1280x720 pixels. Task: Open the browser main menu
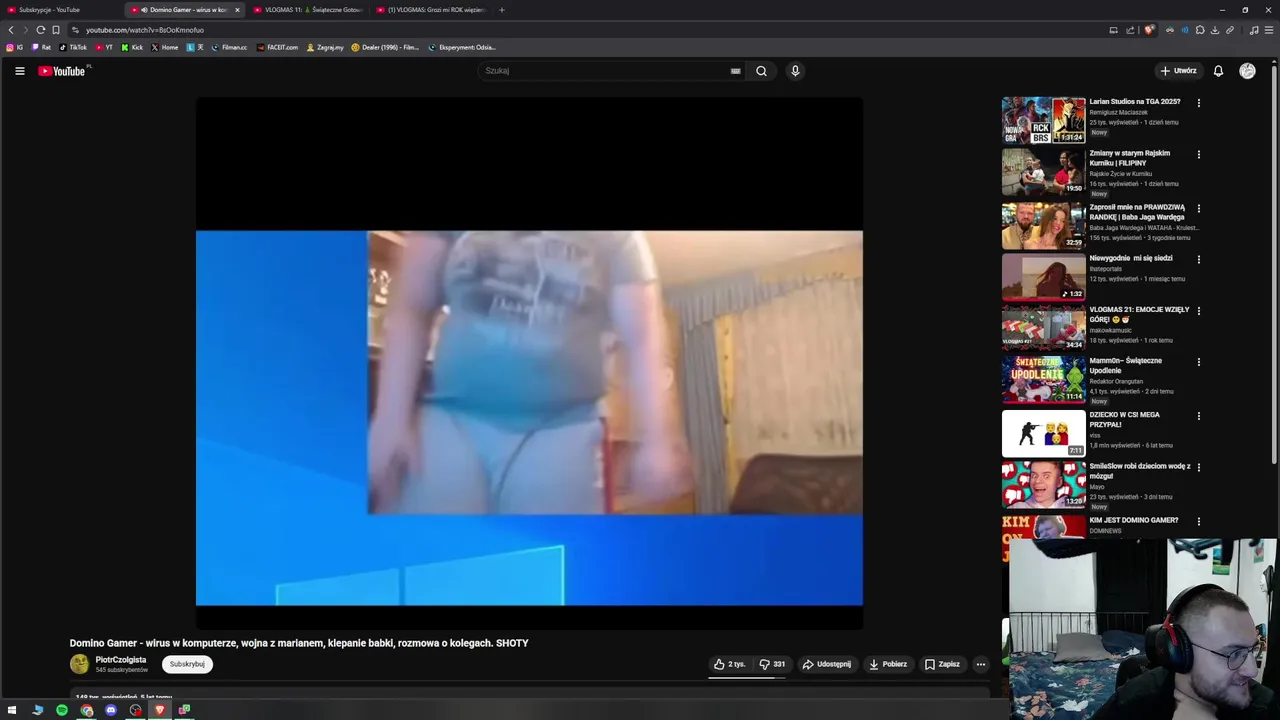[1269, 30]
